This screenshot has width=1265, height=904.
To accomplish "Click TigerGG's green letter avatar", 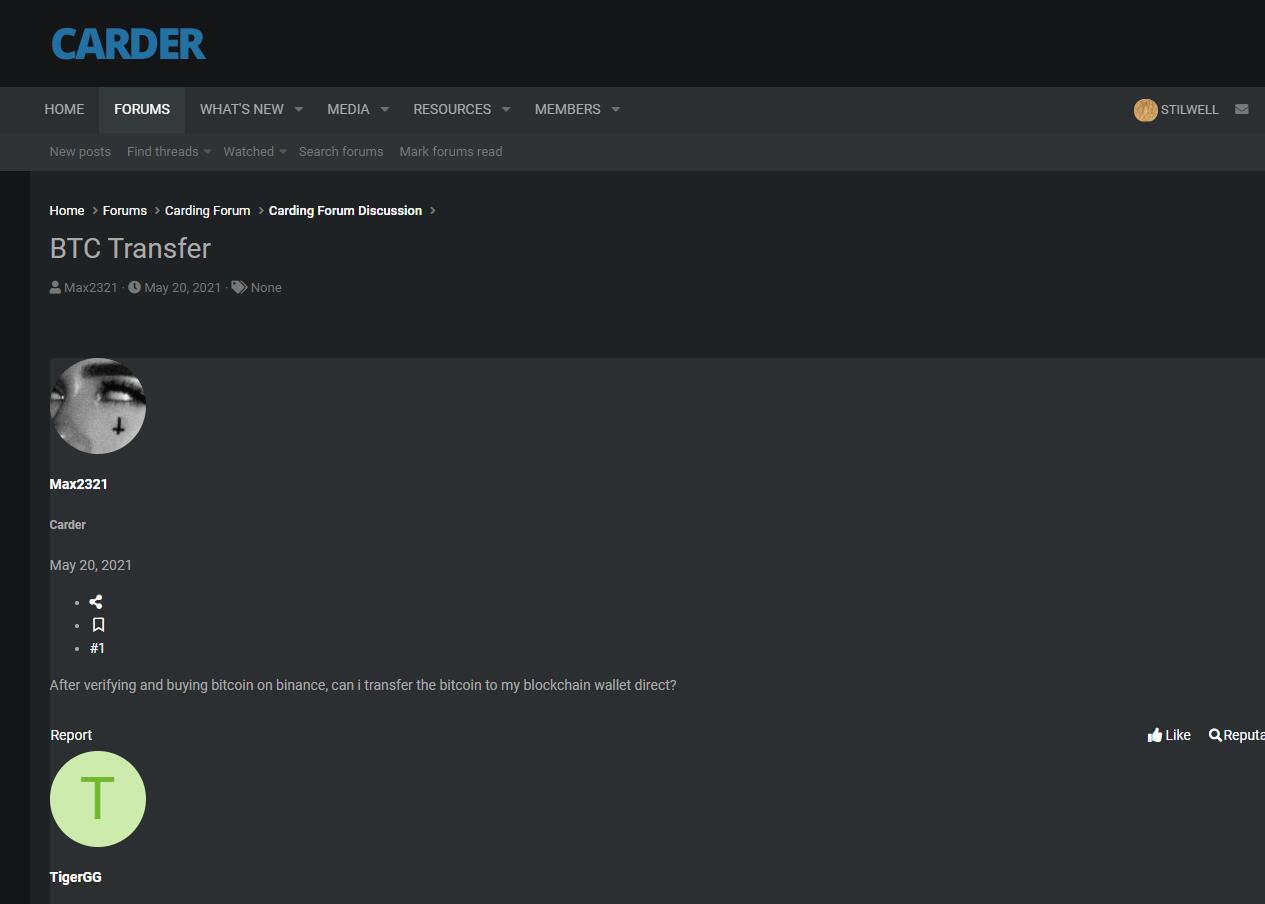I will (98, 799).
